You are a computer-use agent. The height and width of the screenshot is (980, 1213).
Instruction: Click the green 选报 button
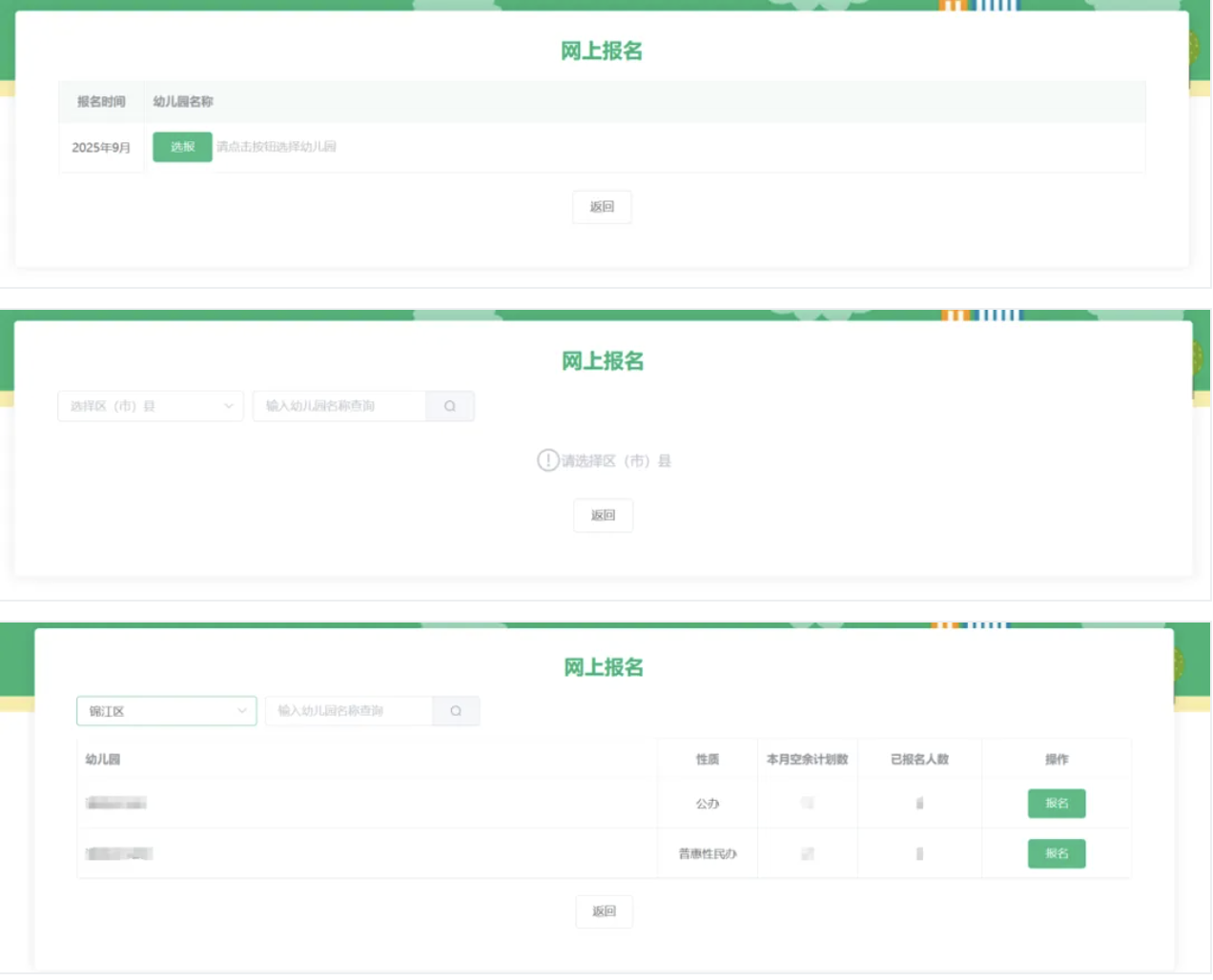[182, 147]
